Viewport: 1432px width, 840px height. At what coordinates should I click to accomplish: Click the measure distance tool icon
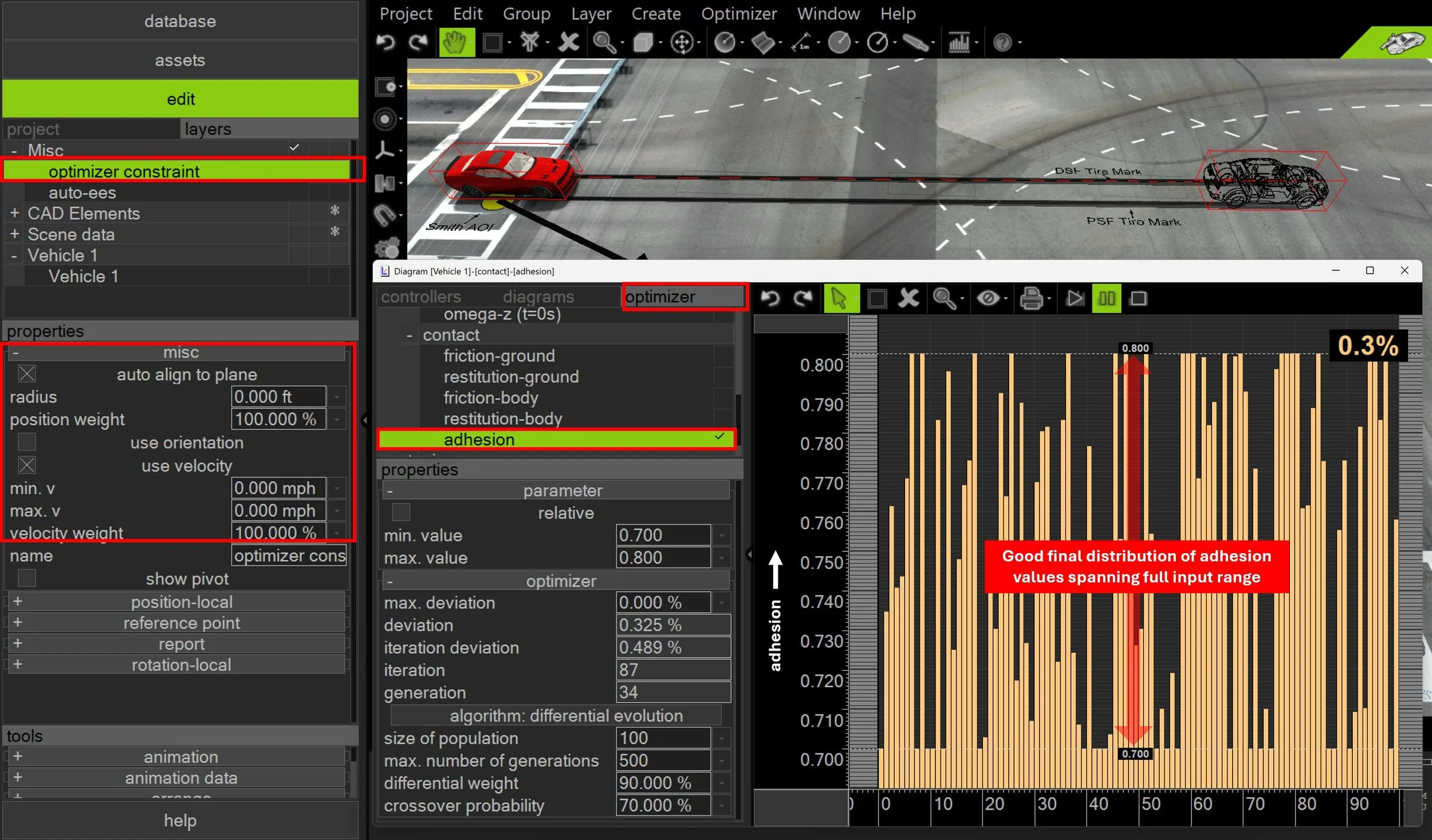click(x=801, y=42)
